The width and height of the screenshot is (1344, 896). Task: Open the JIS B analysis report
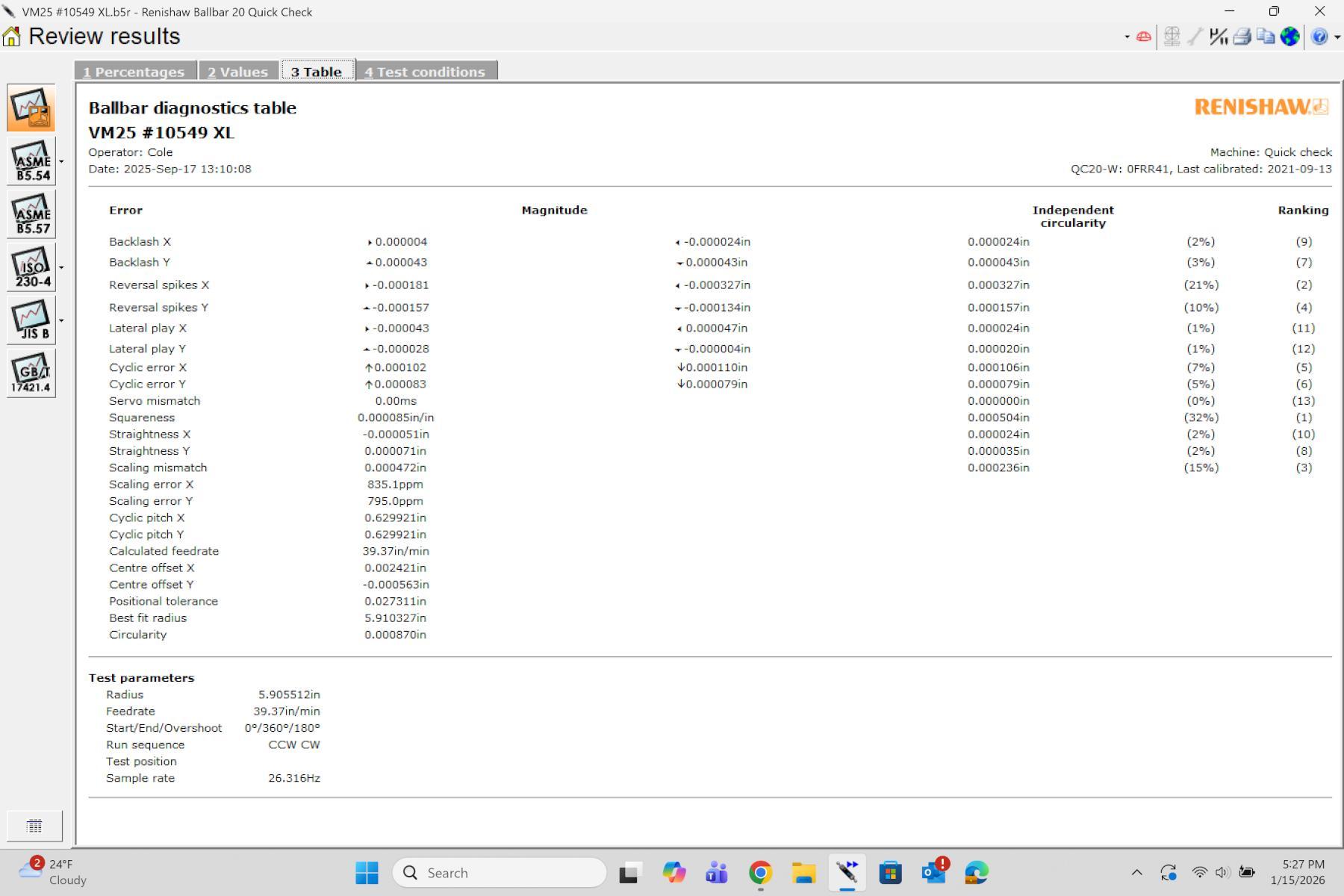(31, 320)
